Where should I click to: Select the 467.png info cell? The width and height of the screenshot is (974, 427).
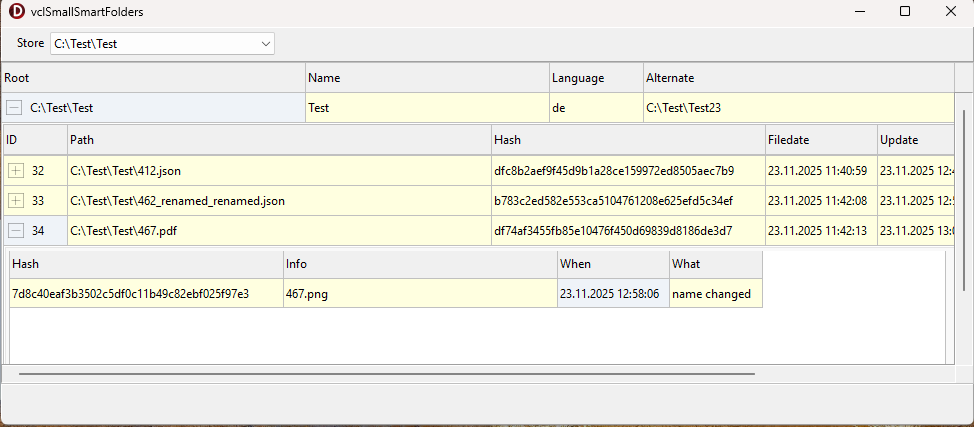coord(419,294)
